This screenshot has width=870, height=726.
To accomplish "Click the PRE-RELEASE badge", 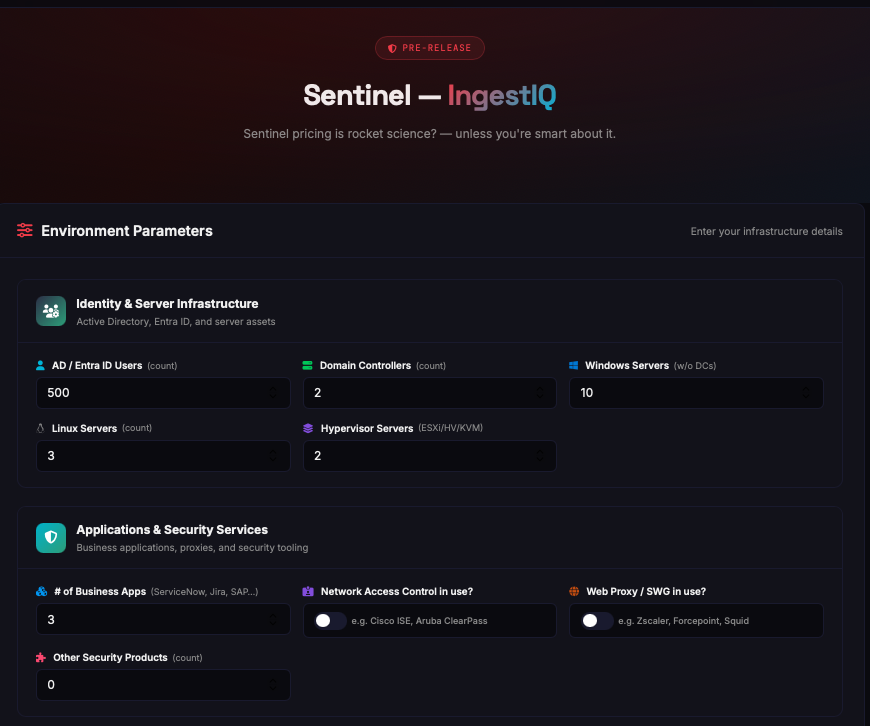I will pyautogui.click(x=430, y=48).
